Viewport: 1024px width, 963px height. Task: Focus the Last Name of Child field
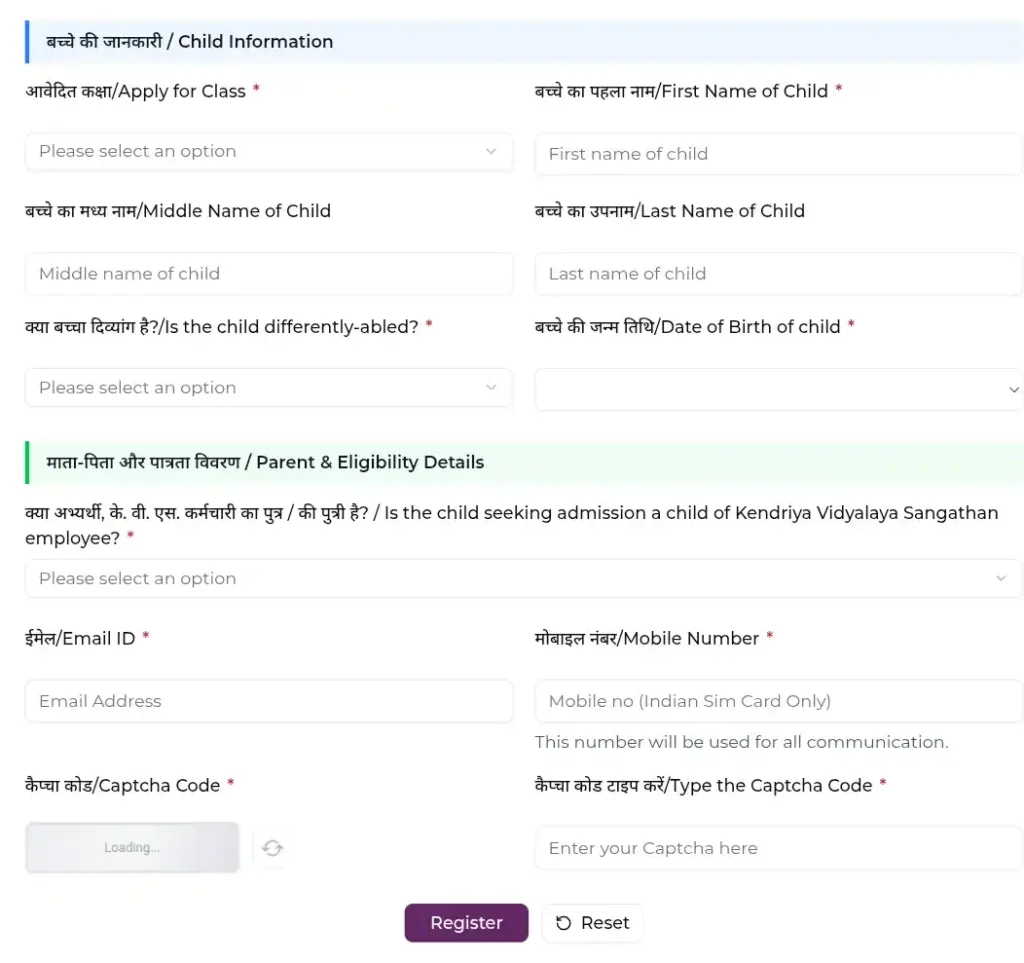pos(778,274)
